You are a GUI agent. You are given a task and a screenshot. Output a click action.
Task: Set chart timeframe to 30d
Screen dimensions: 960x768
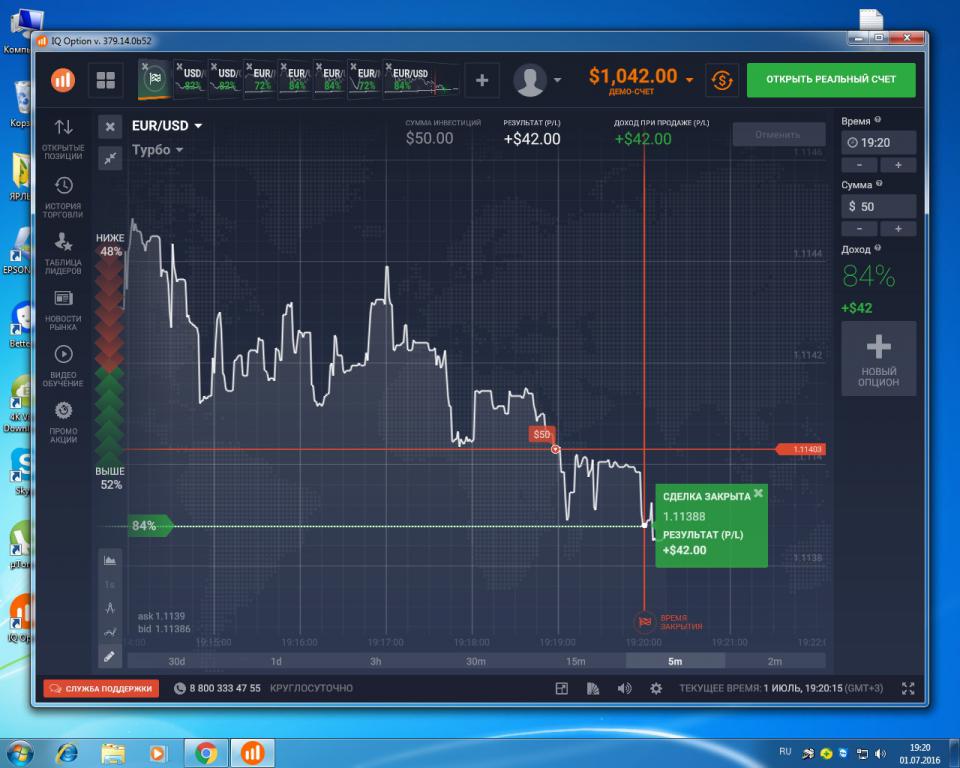[x=177, y=661]
